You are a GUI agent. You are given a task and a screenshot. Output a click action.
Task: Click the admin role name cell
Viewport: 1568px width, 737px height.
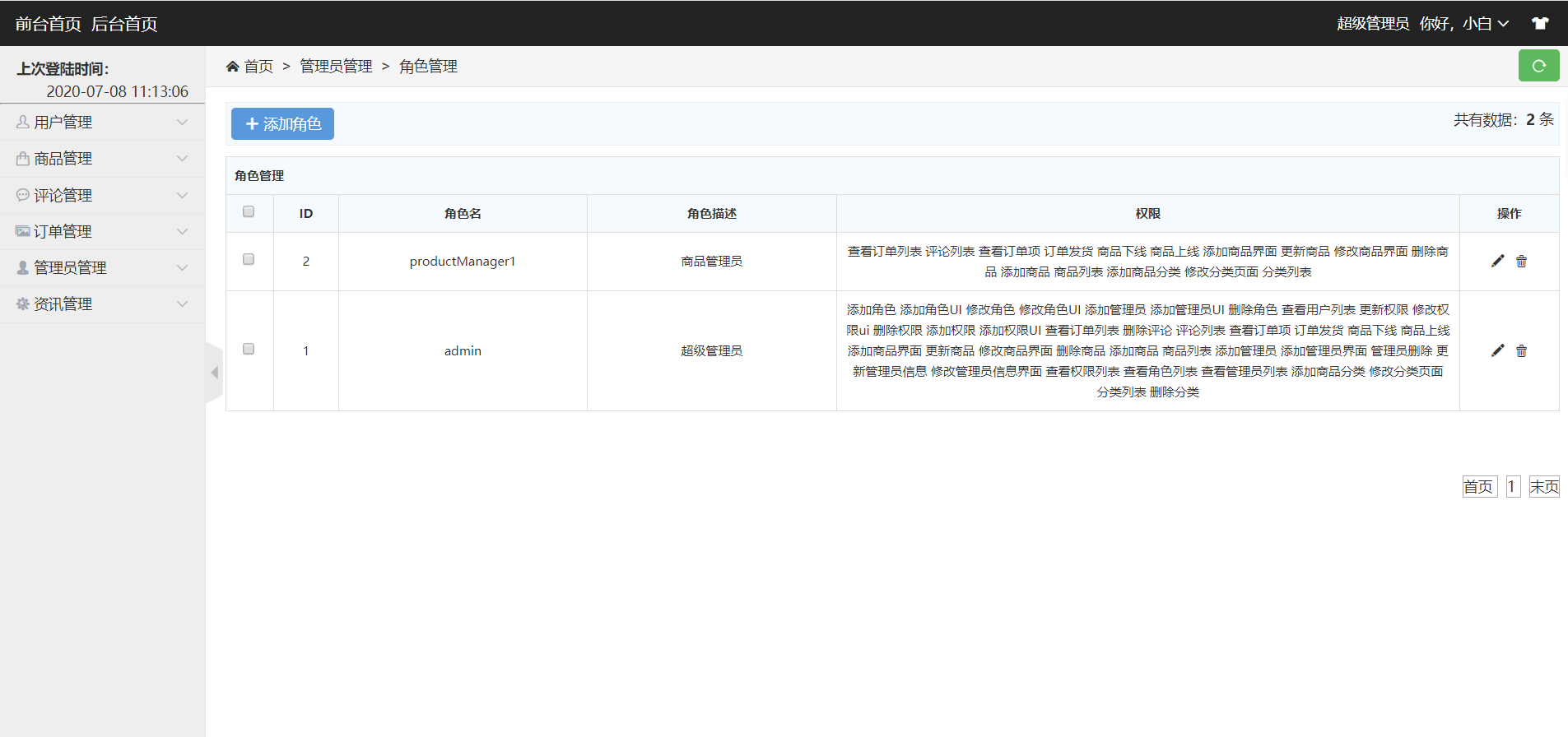click(x=463, y=350)
